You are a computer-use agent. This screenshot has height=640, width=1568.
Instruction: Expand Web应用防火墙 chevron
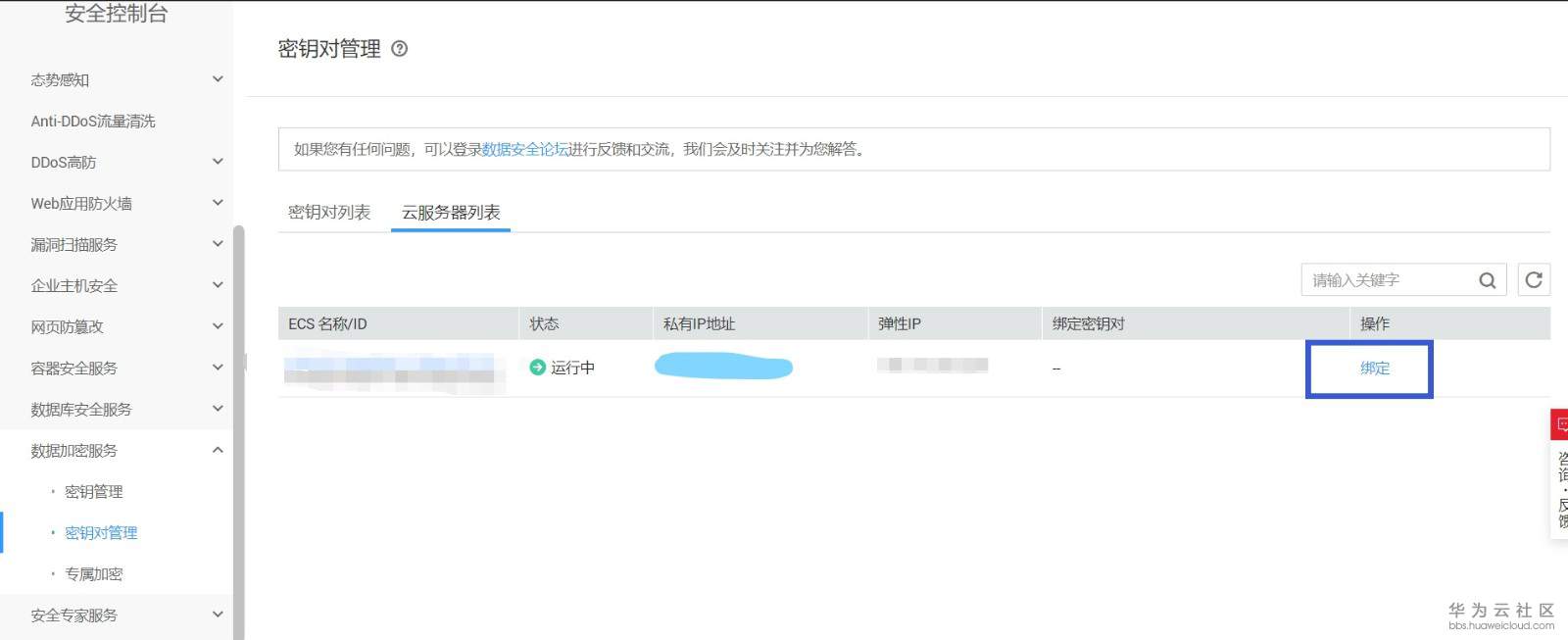click(218, 203)
